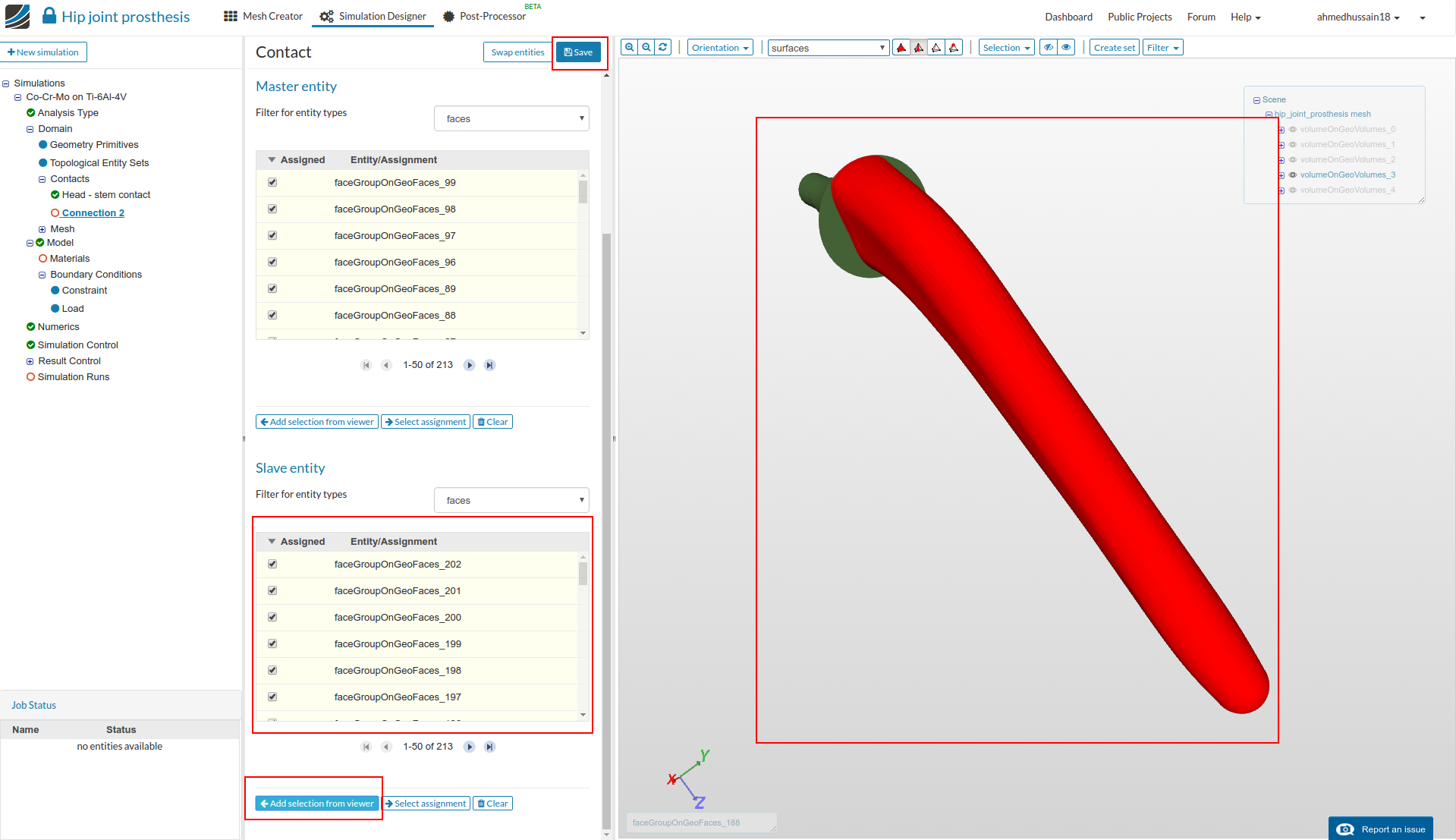The image size is (1456, 840).
Task: Expand the Result Control tree node
Action: click(30, 362)
